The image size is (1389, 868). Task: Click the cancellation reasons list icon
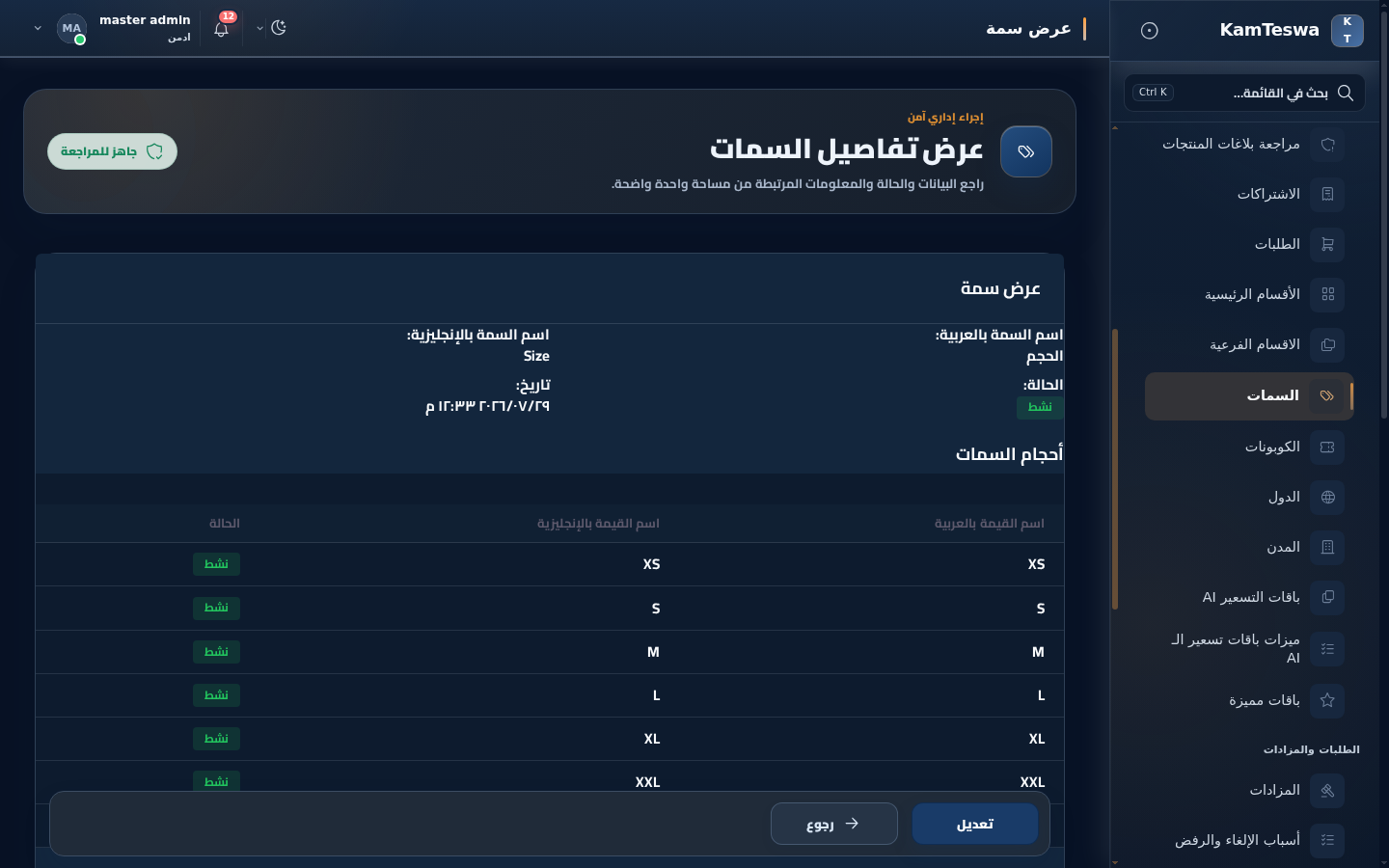coord(1327,840)
